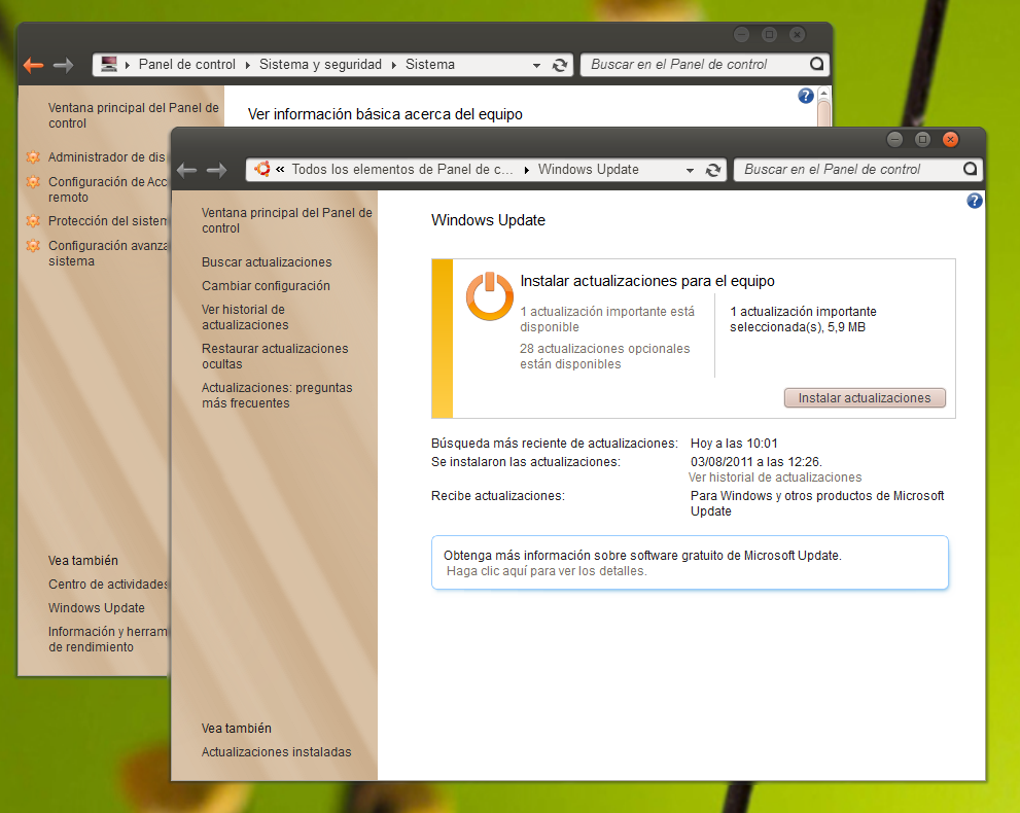The height and width of the screenshot is (813, 1020).
Task: Open Restaurar actualizaciones ocultas link
Action: (275, 356)
